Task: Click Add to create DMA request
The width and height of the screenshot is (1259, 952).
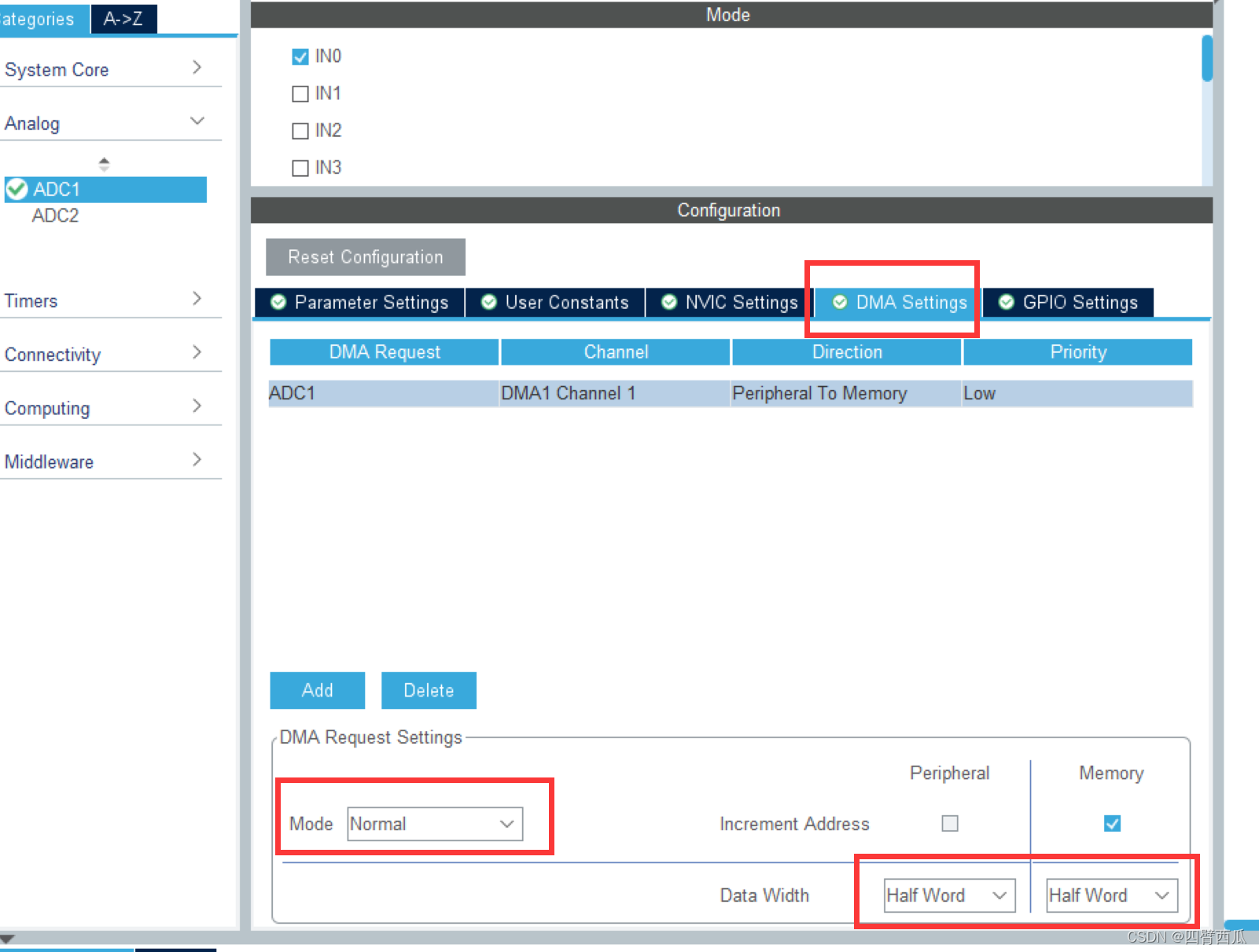Action: tap(318, 690)
